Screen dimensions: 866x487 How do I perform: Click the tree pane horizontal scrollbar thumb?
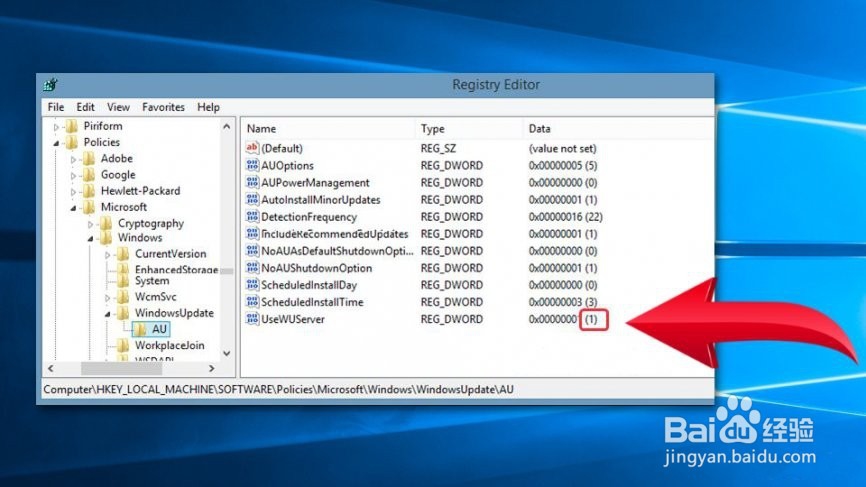(122, 368)
